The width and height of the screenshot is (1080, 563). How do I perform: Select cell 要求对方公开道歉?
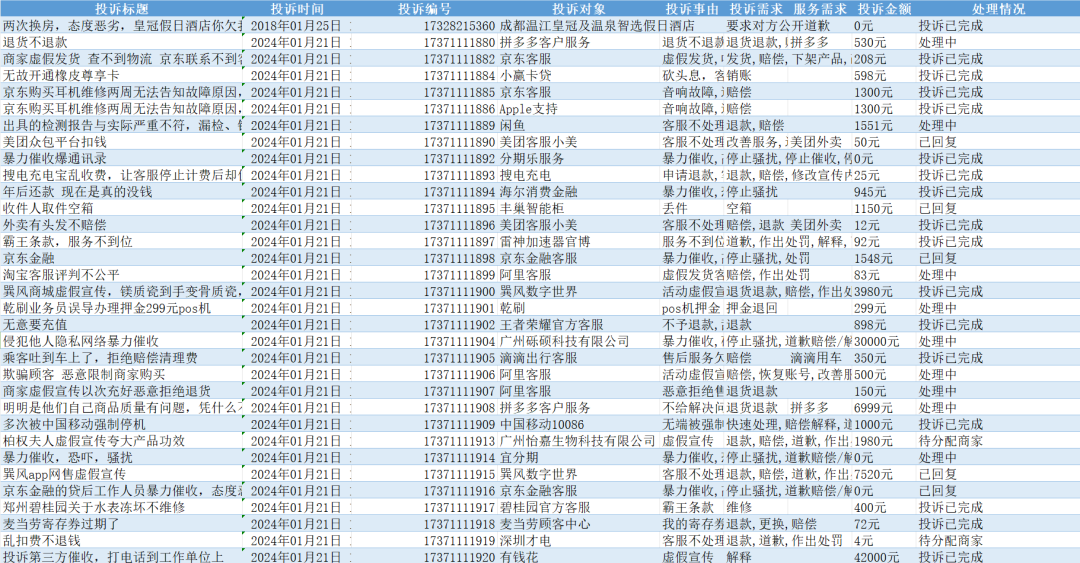coord(778,25)
